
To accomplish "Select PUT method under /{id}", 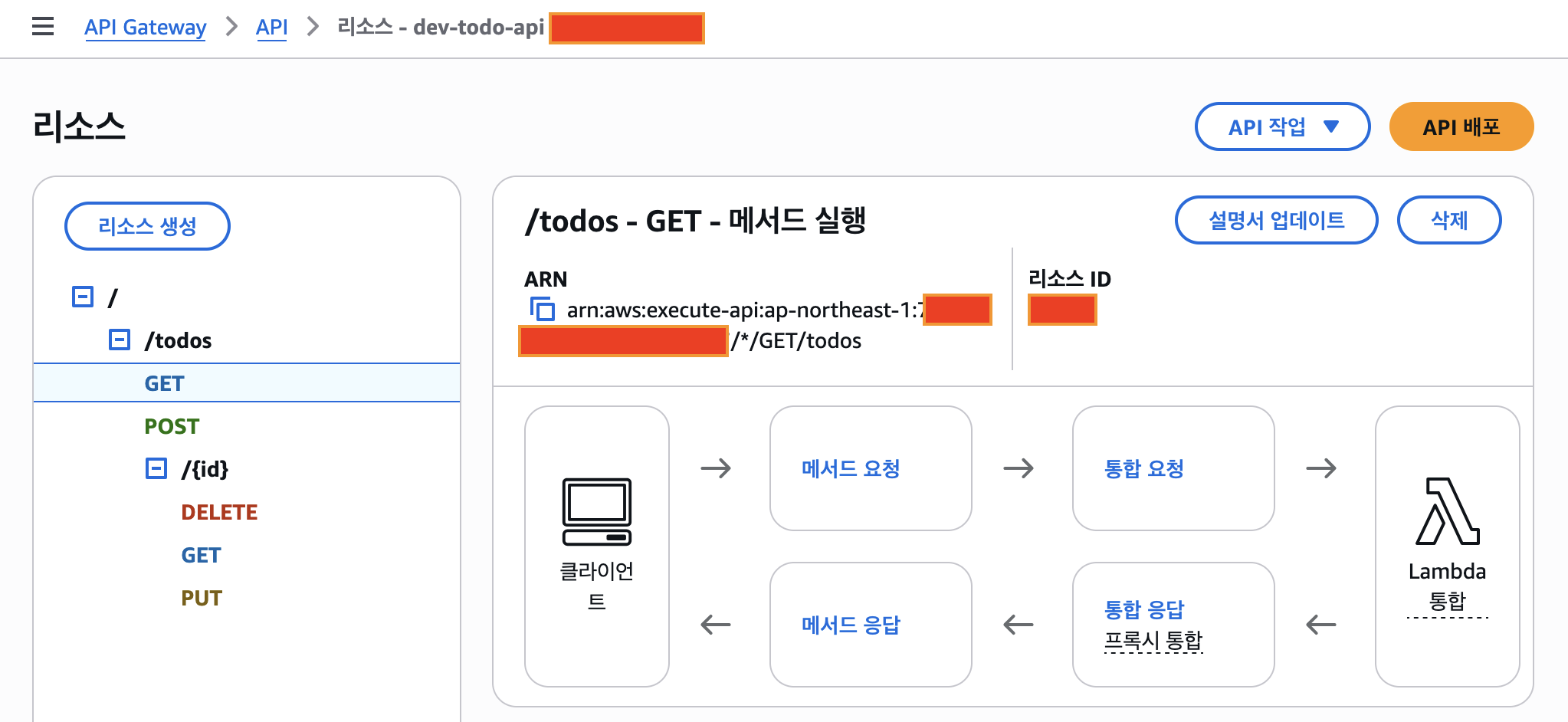I will coord(202,598).
